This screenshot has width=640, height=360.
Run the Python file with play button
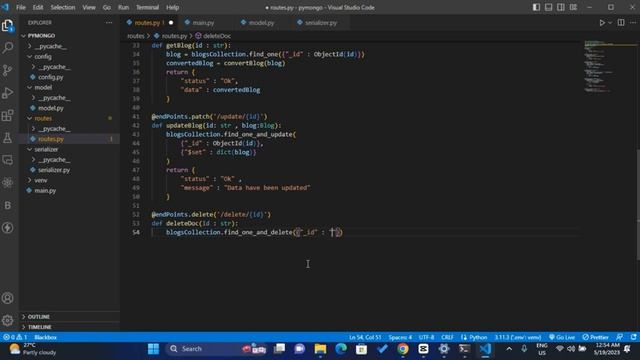[x=602, y=23]
